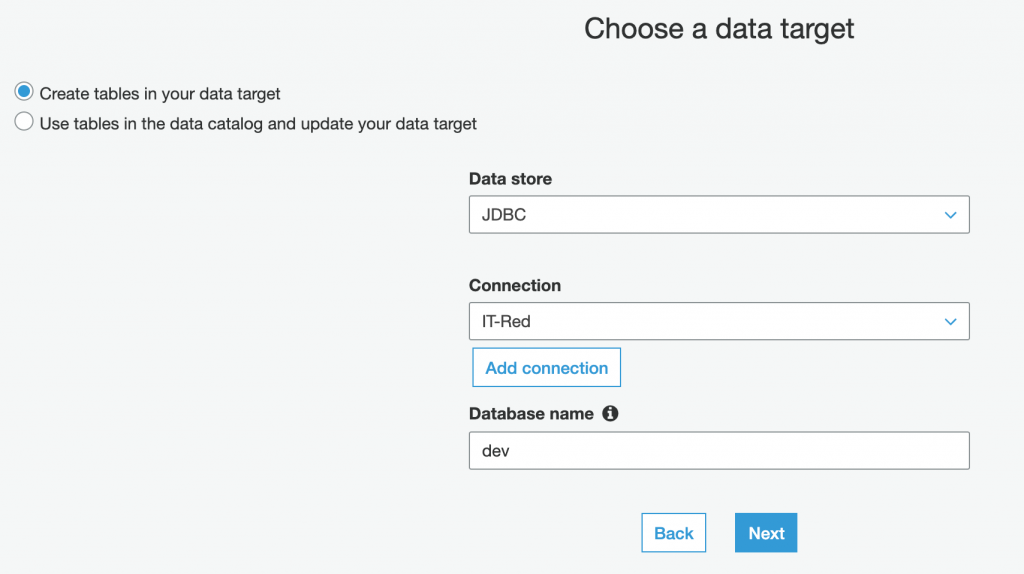Click the chevron arrow in the Data store field
1024x574 pixels.
tap(950, 215)
